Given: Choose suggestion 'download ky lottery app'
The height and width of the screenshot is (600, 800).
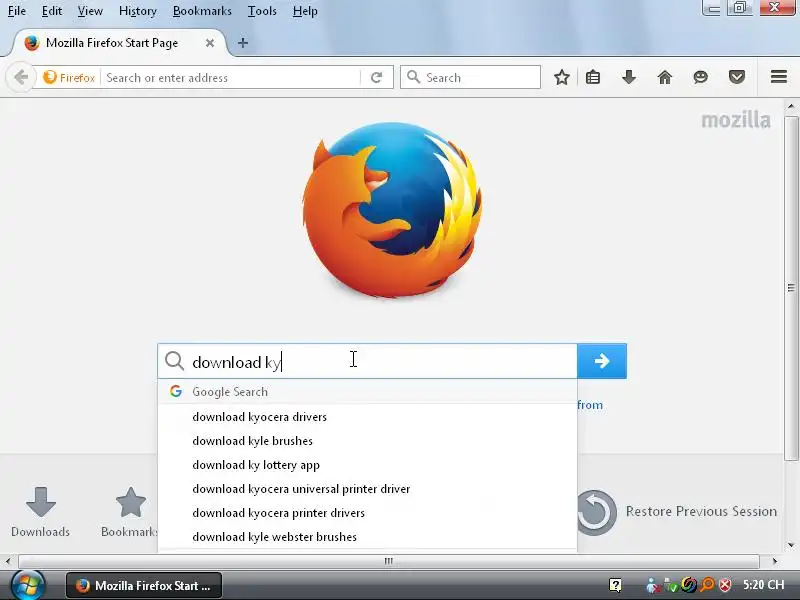Looking at the screenshot, I should click(367, 465).
